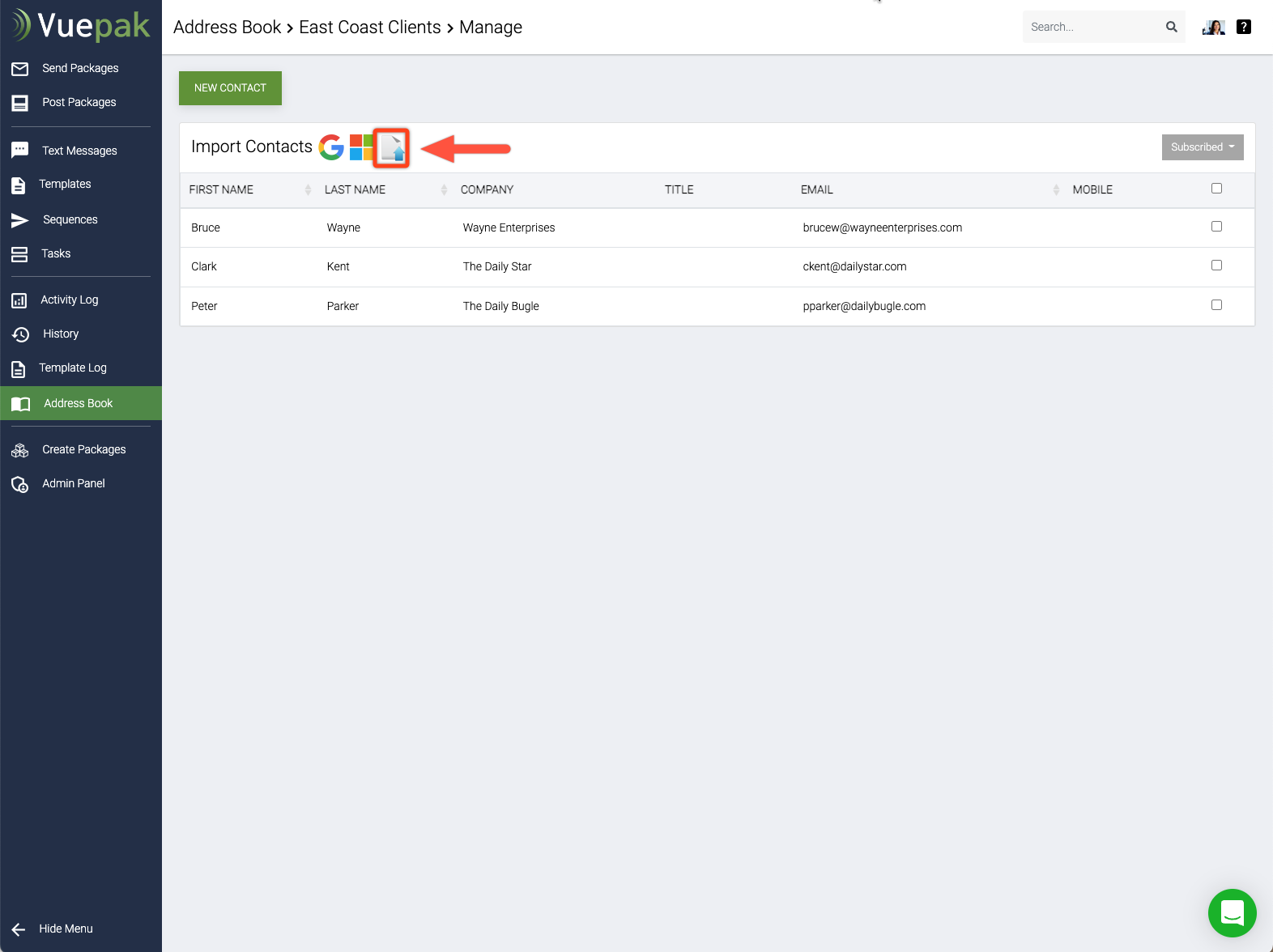The width and height of the screenshot is (1273, 952).
Task: Click the search magnifier icon
Action: coord(1171,27)
